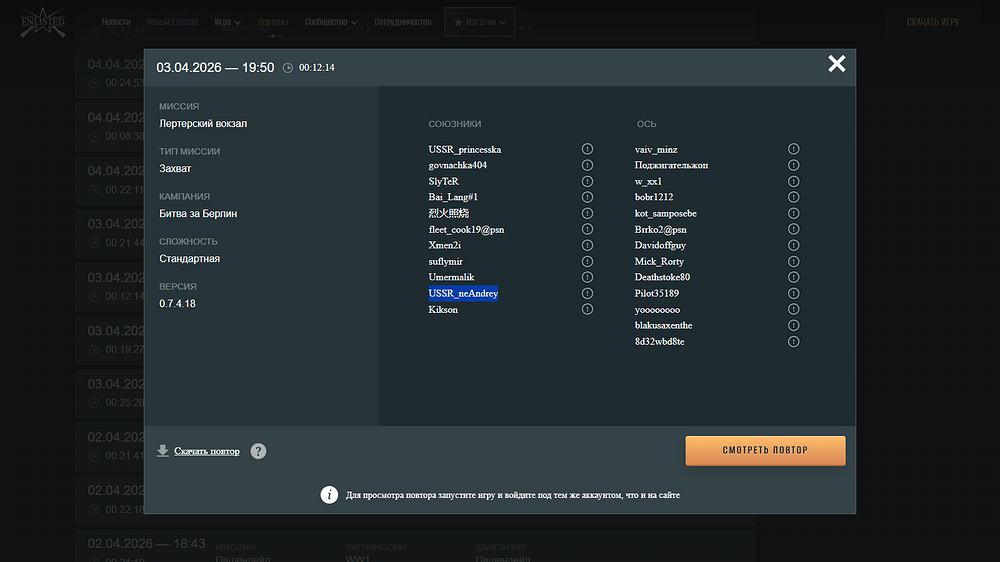Click the report icon next to Kikson
This screenshot has height=562, width=1000.
[x=587, y=309]
